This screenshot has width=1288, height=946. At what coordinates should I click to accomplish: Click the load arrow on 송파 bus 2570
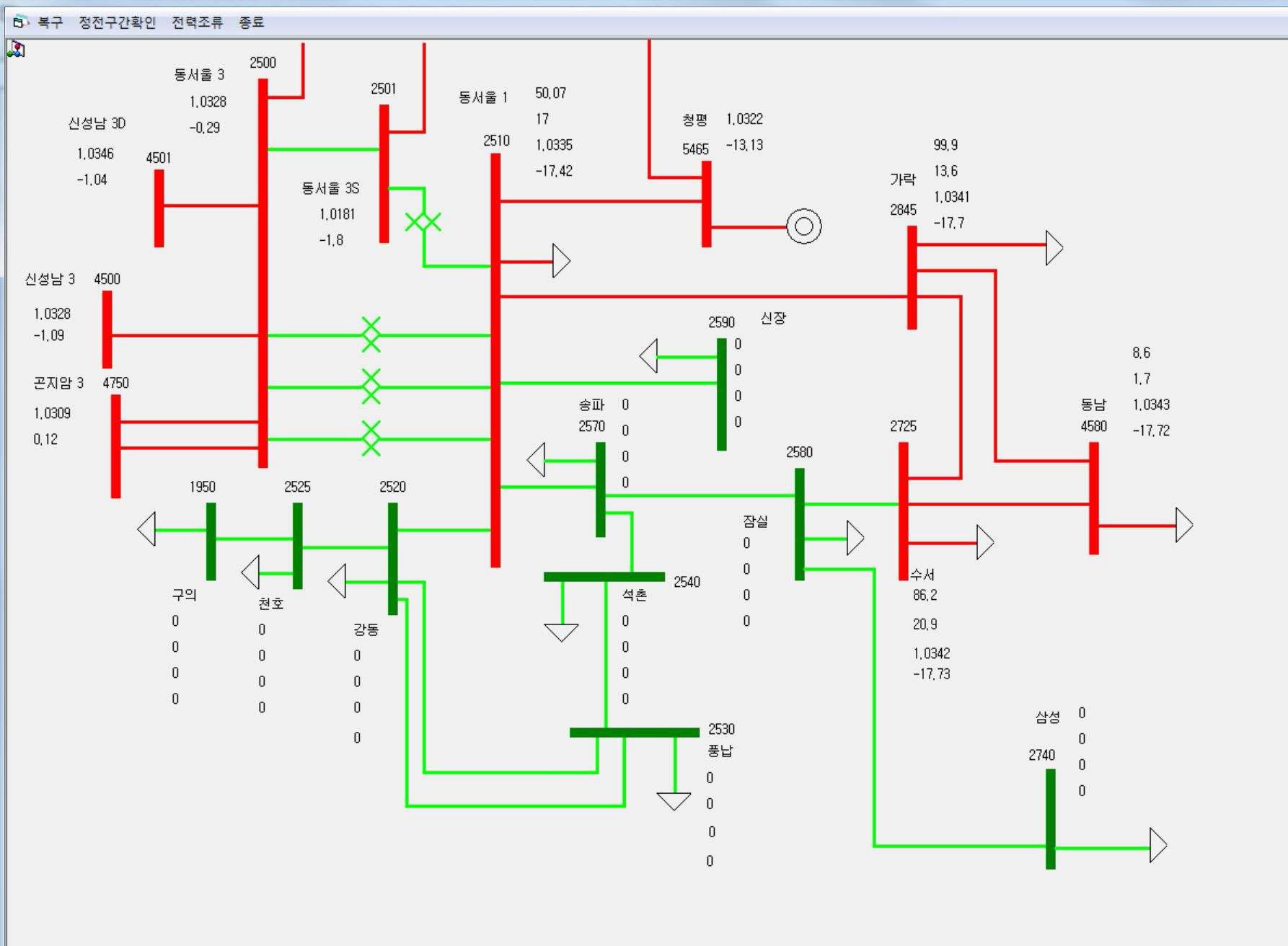pos(536,460)
